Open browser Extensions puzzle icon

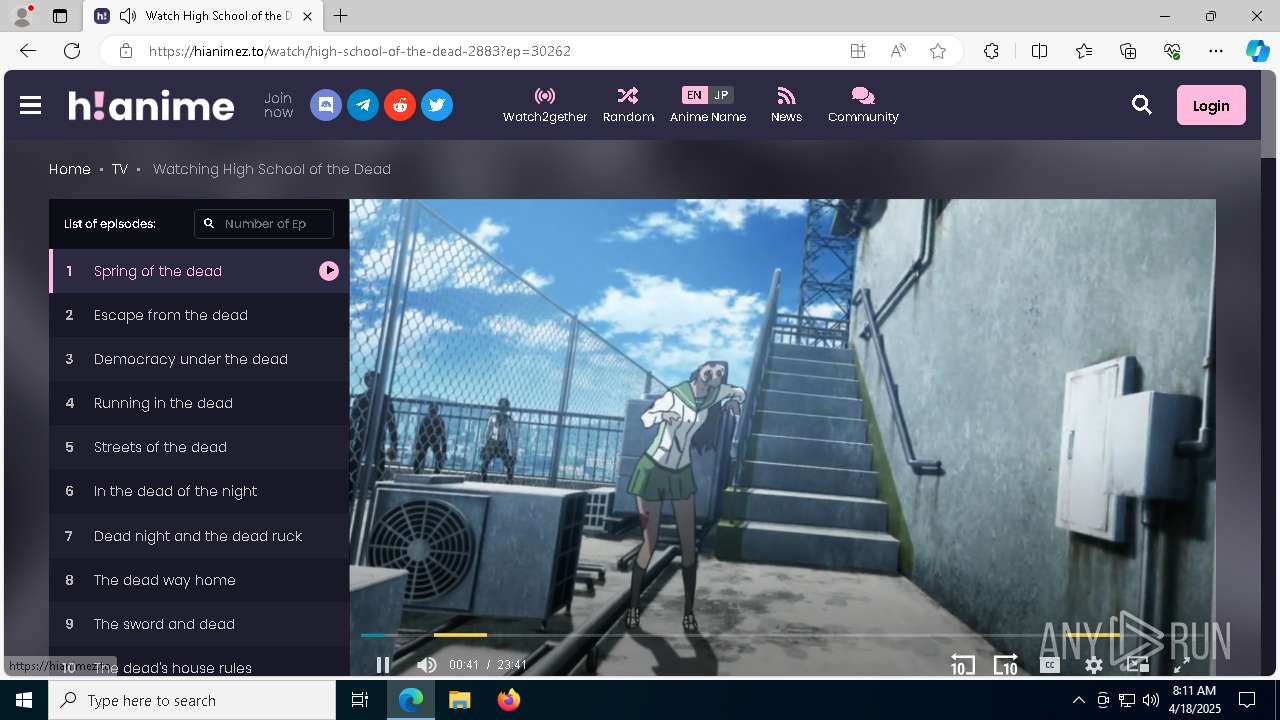(991, 51)
